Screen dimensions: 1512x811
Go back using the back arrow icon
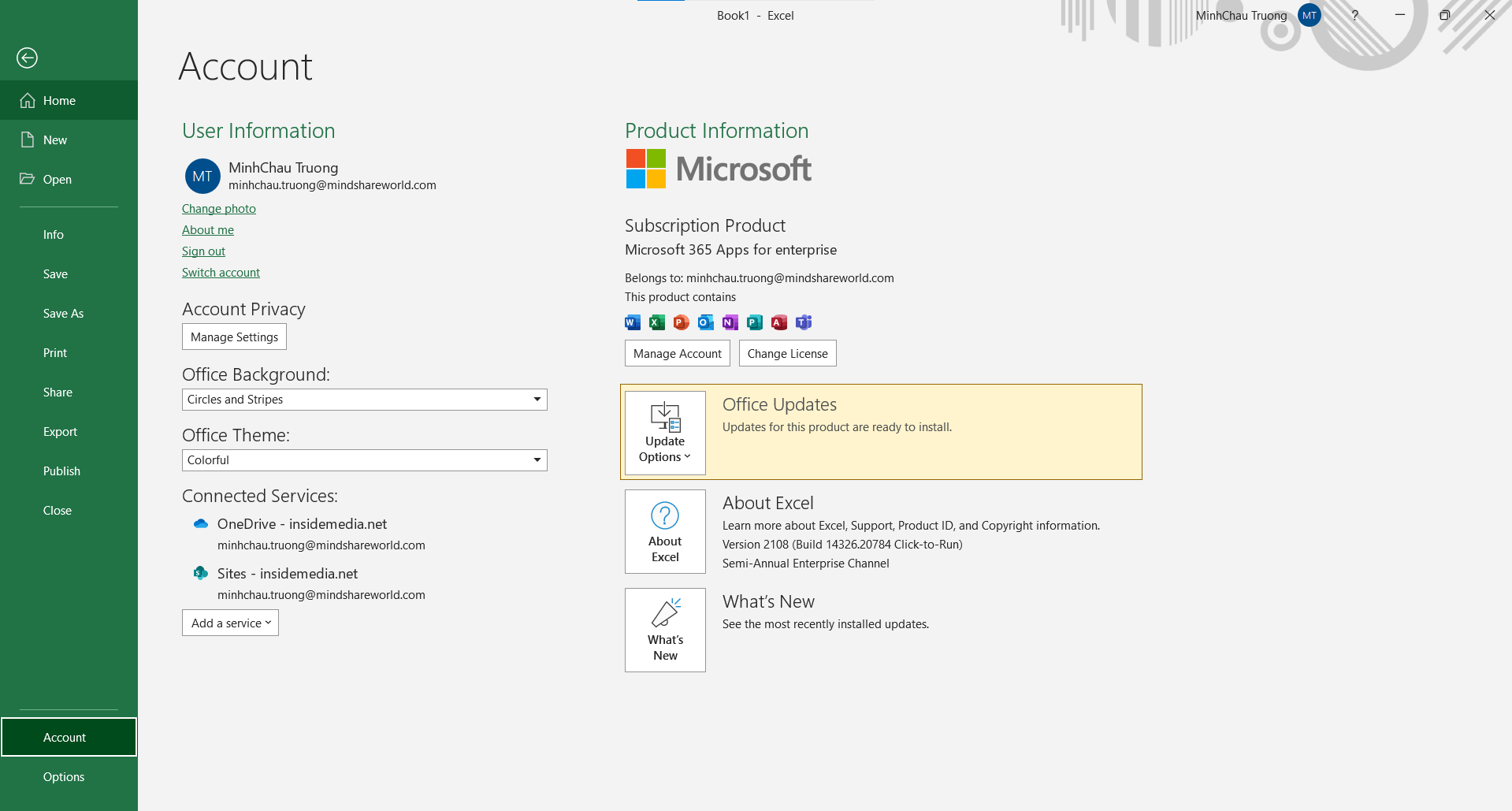(27, 58)
